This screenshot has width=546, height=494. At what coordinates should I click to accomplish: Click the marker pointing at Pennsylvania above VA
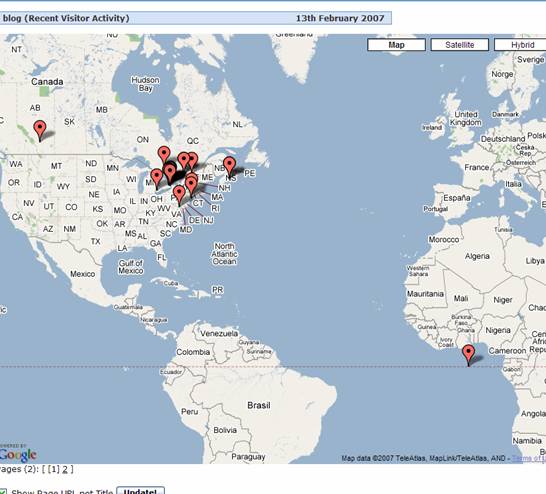click(x=179, y=195)
